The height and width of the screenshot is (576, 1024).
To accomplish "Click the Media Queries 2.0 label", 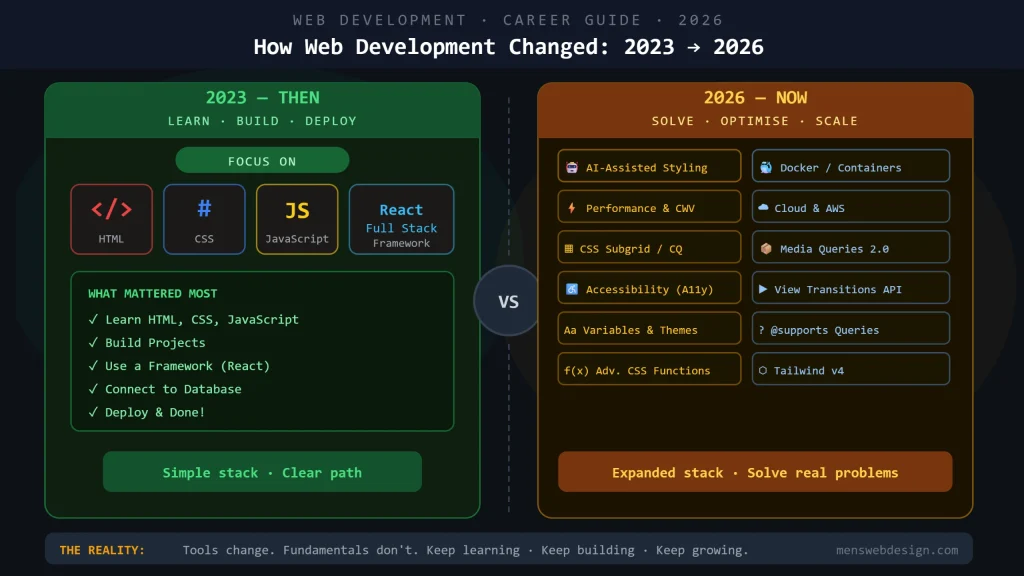I will (x=834, y=249).
